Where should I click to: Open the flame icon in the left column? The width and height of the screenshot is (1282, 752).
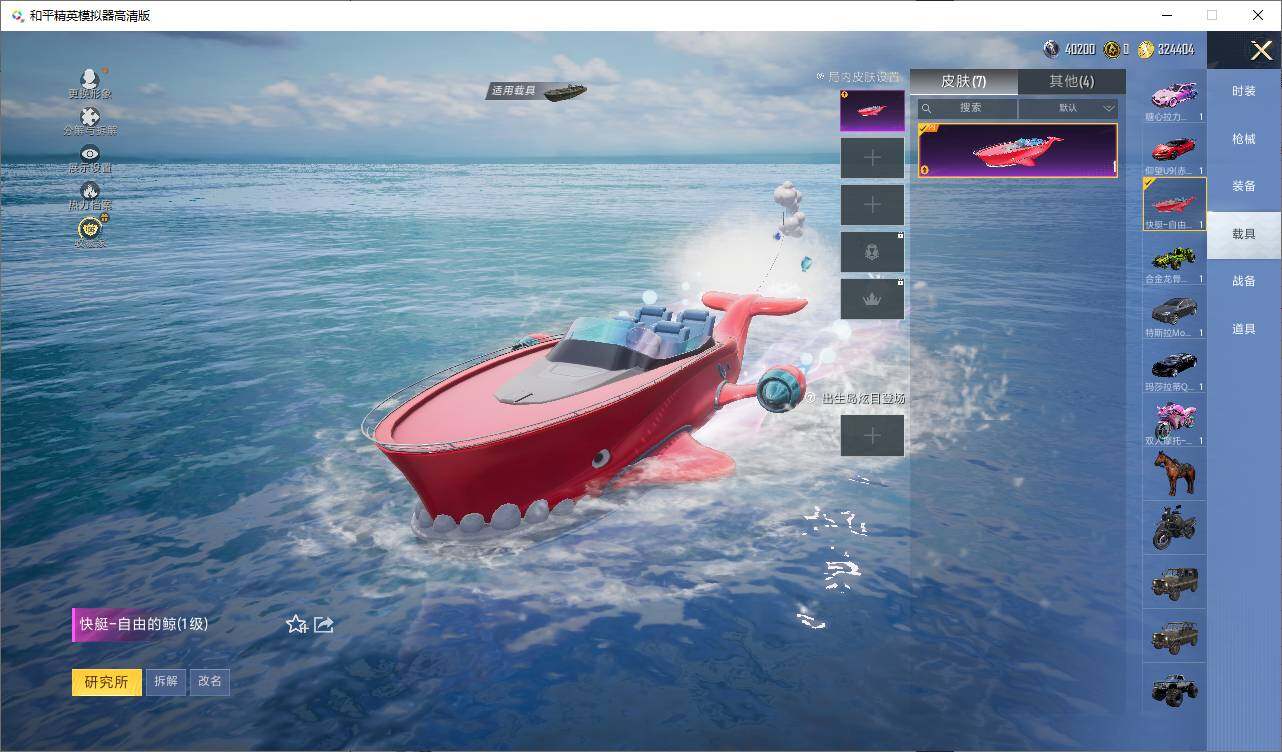click(90, 191)
